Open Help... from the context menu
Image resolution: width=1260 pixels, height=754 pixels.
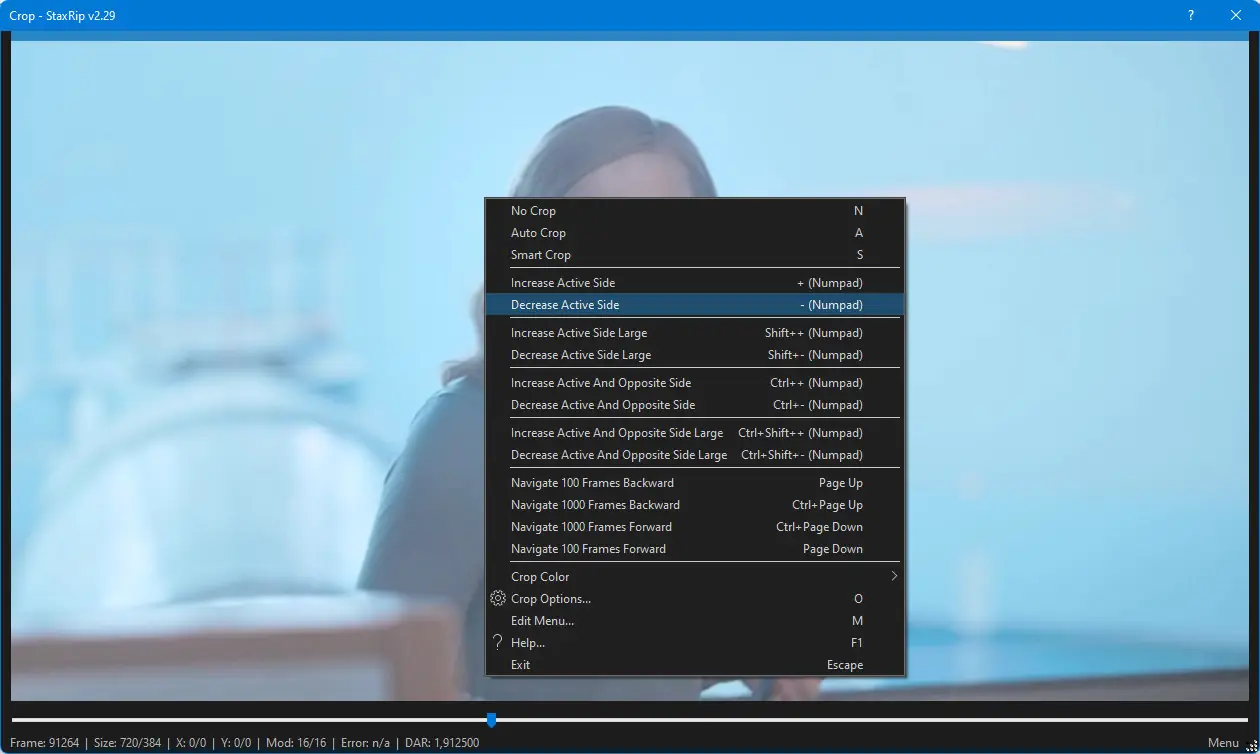pos(695,643)
